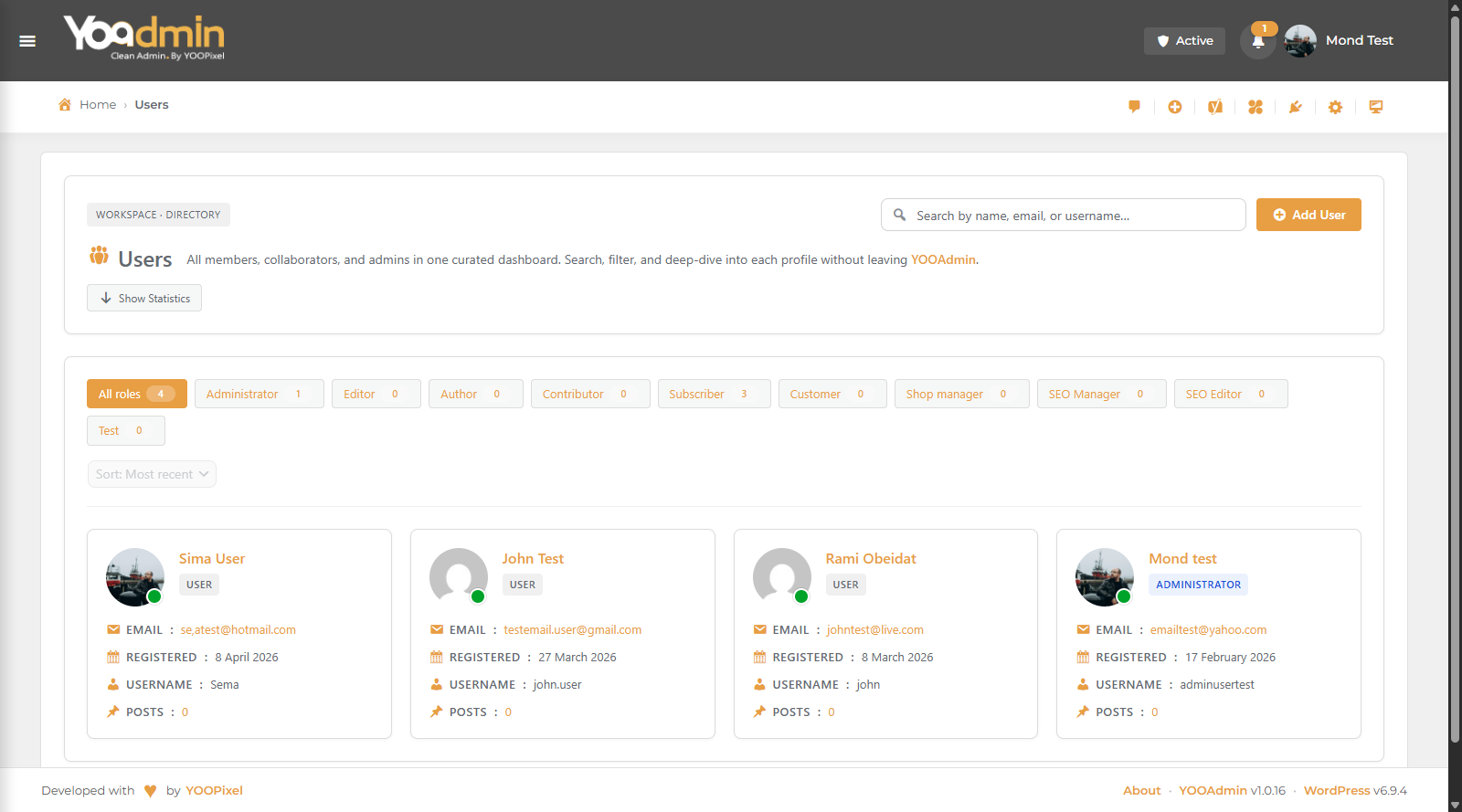Filter by Author role
Viewport: 1462px width, 812px height.
[x=476, y=394]
